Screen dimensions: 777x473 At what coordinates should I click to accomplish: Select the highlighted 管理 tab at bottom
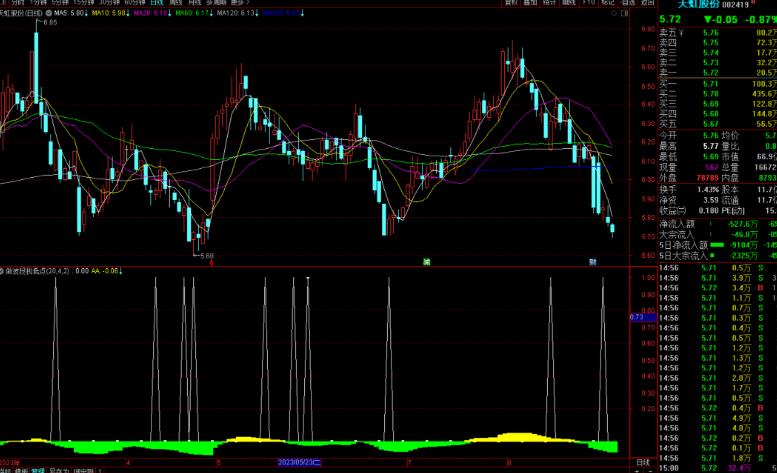(x=38, y=471)
